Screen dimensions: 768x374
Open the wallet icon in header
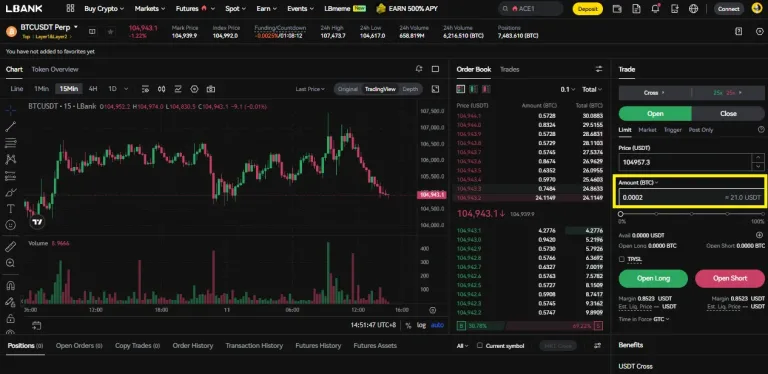[617, 9]
